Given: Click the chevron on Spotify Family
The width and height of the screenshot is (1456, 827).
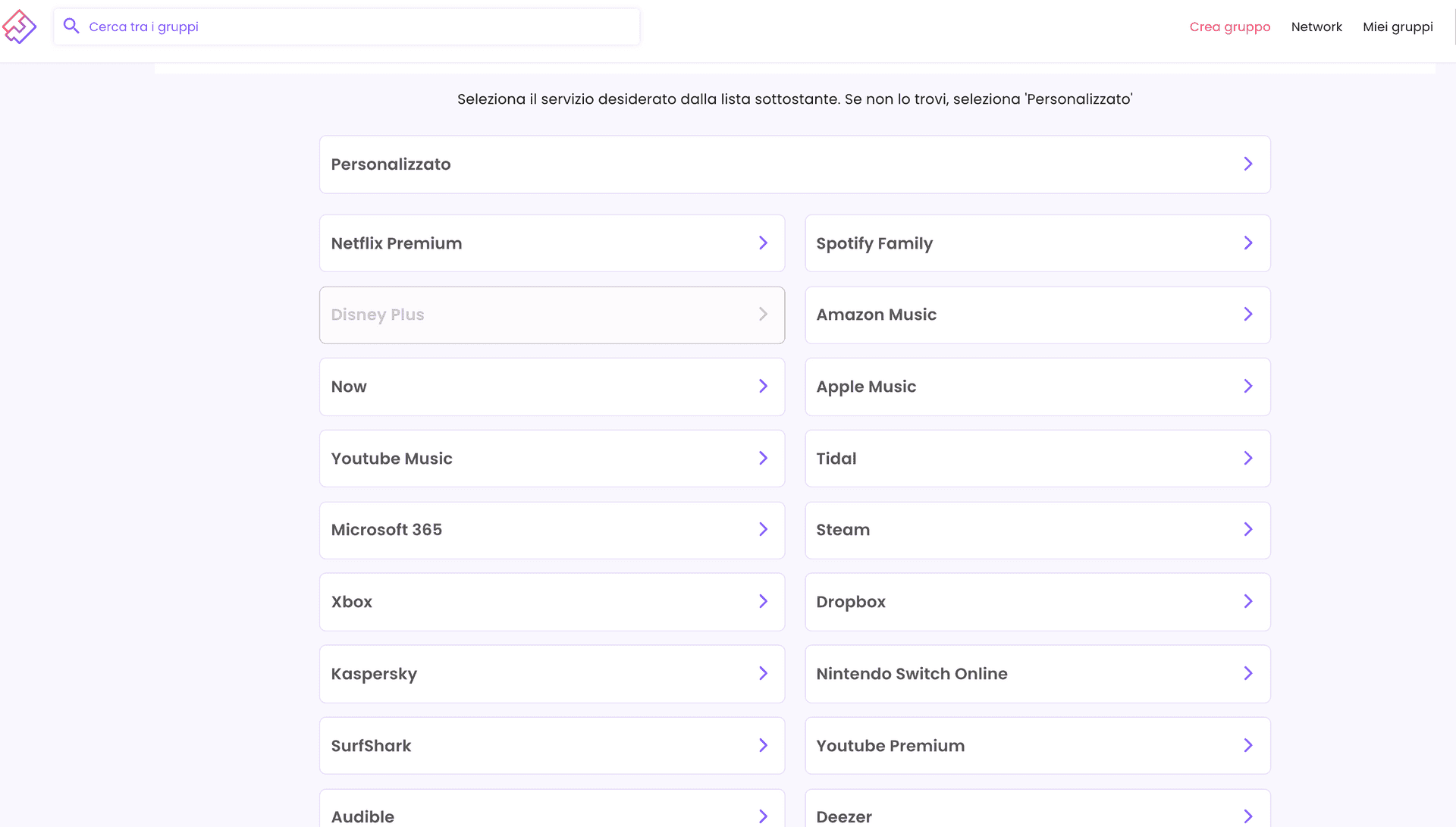Looking at the screenshot, I should point(1248,243).
